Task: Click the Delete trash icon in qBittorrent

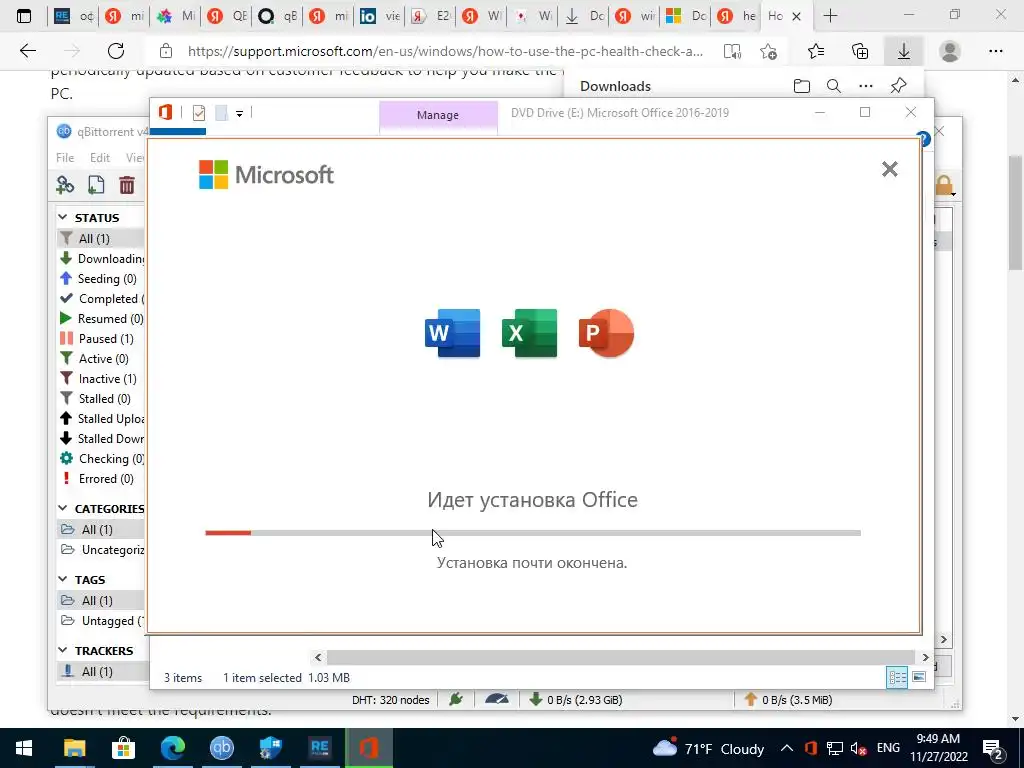Action: click(x=127, y=185)
